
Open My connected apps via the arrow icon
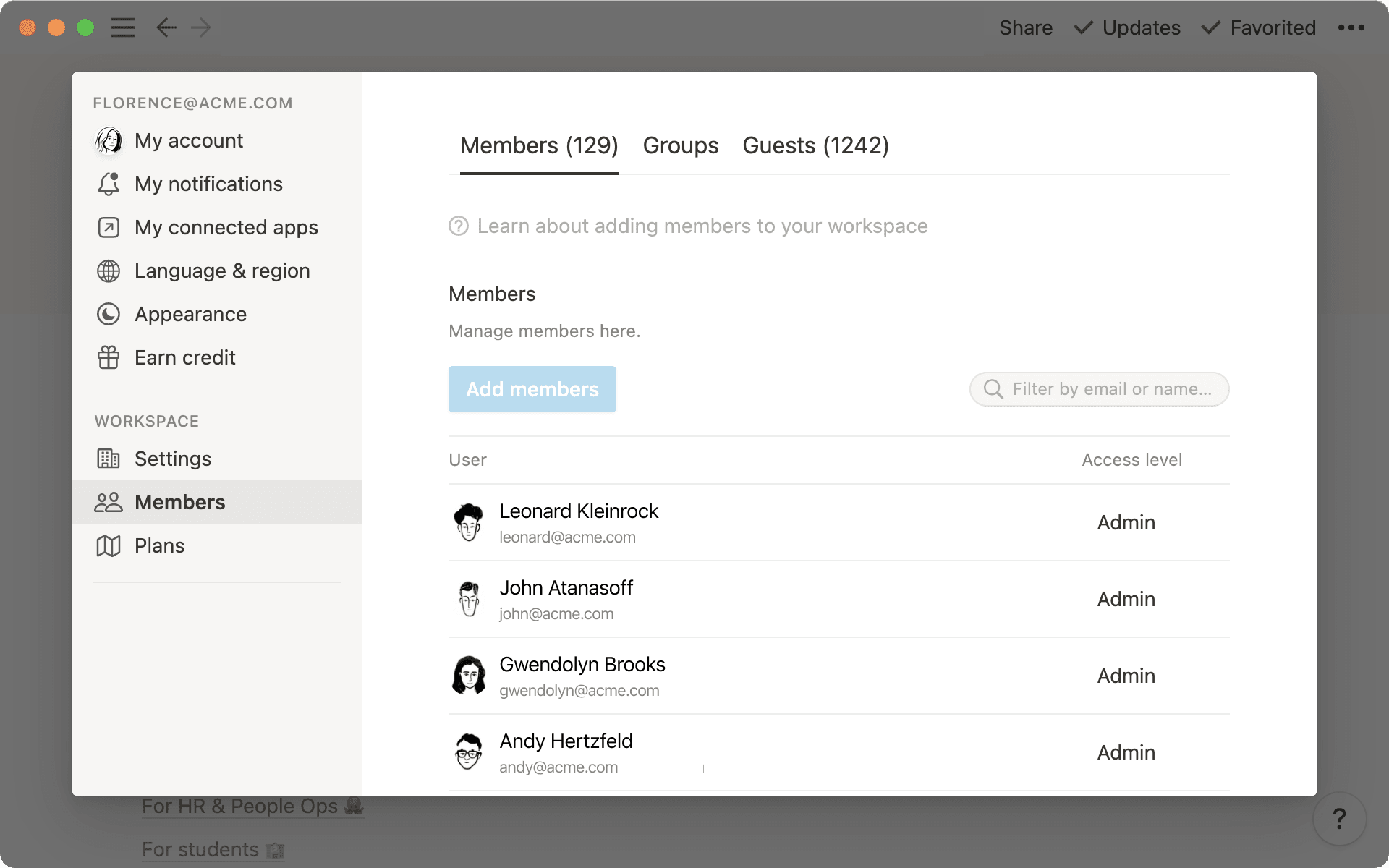(109, 227)
